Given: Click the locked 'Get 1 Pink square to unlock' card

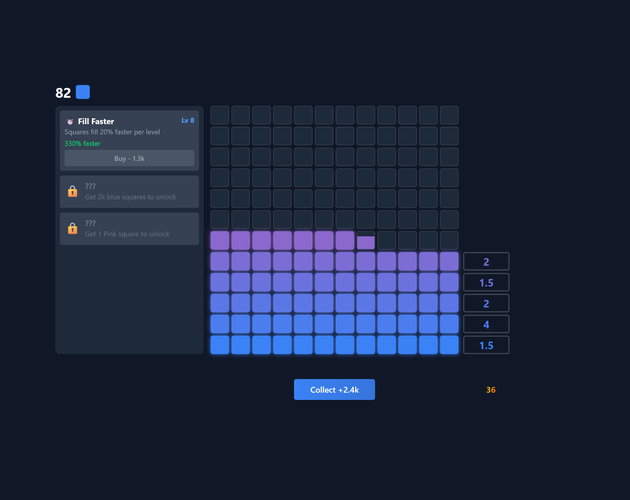Looking at the screenshot, I should (x=129, y=228).
